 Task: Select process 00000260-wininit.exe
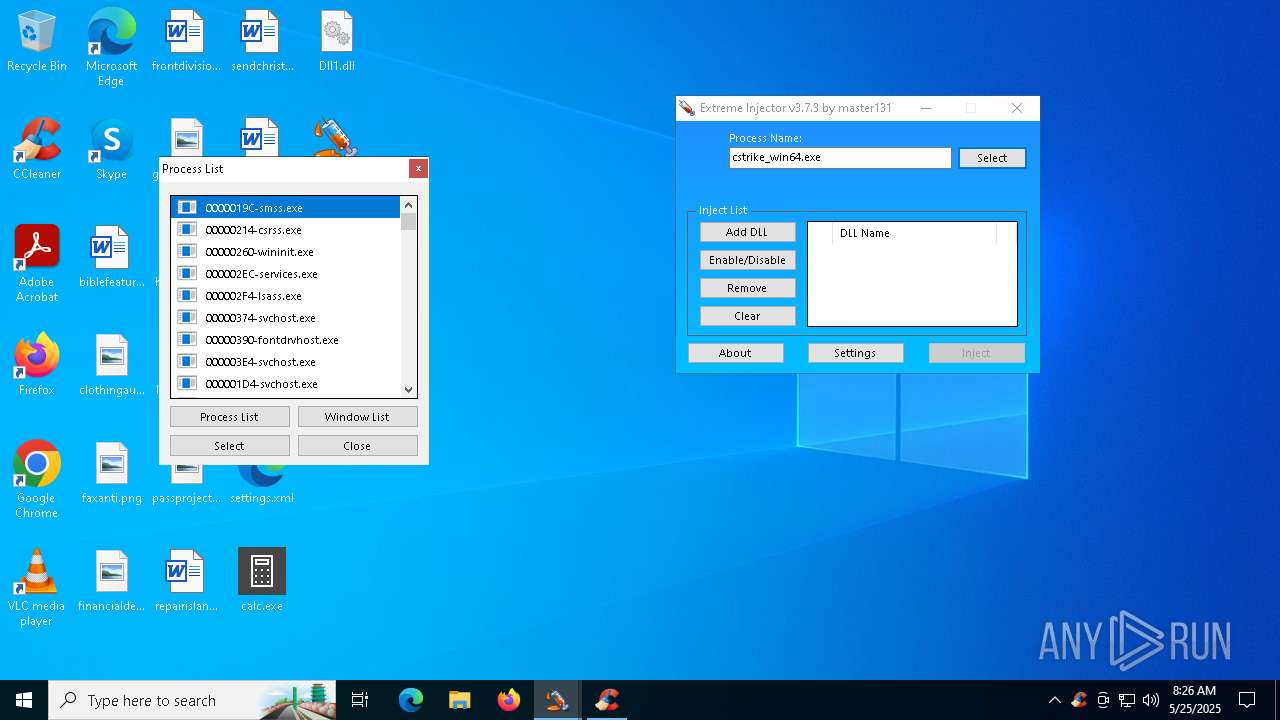click(x=285, y=252)
